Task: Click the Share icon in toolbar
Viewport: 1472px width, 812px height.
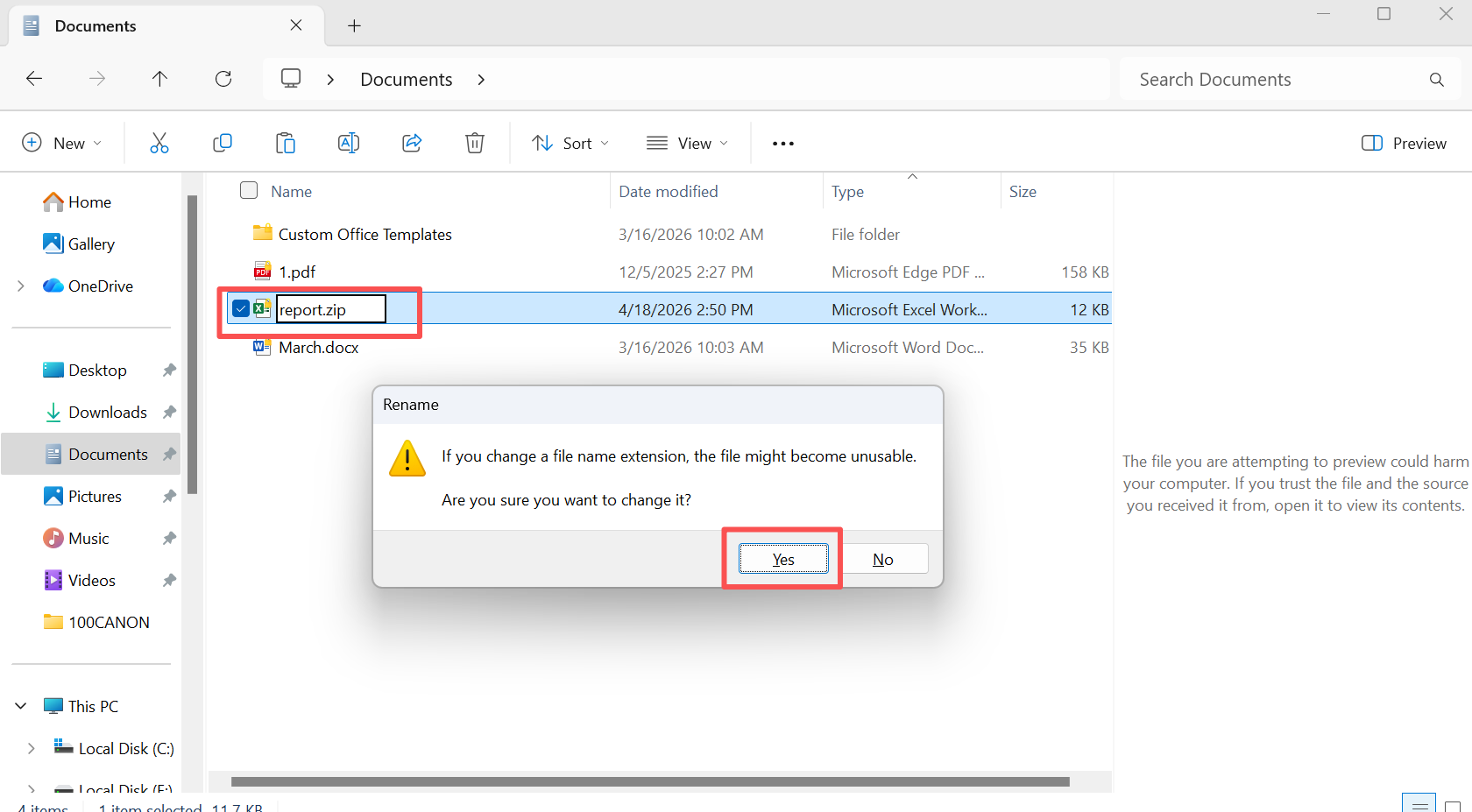Action: [x=412, y=143]
